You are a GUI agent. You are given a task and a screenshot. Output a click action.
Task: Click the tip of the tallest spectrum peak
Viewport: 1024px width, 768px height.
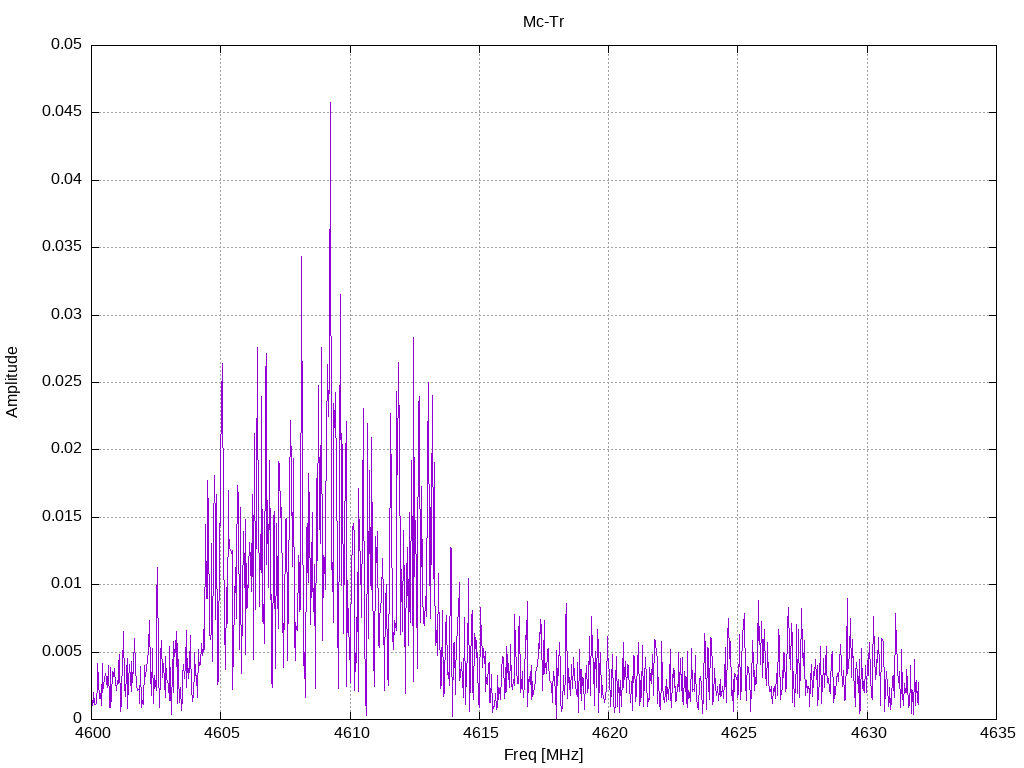pos(330,102)
